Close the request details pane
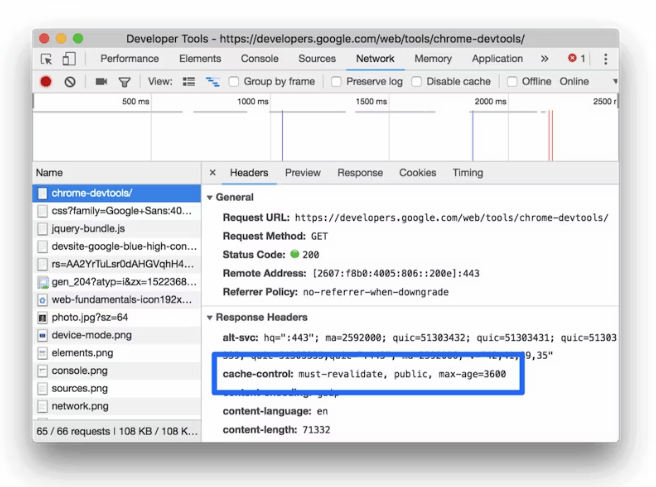Viewport: 656px width, 487px height. point(213,172)
